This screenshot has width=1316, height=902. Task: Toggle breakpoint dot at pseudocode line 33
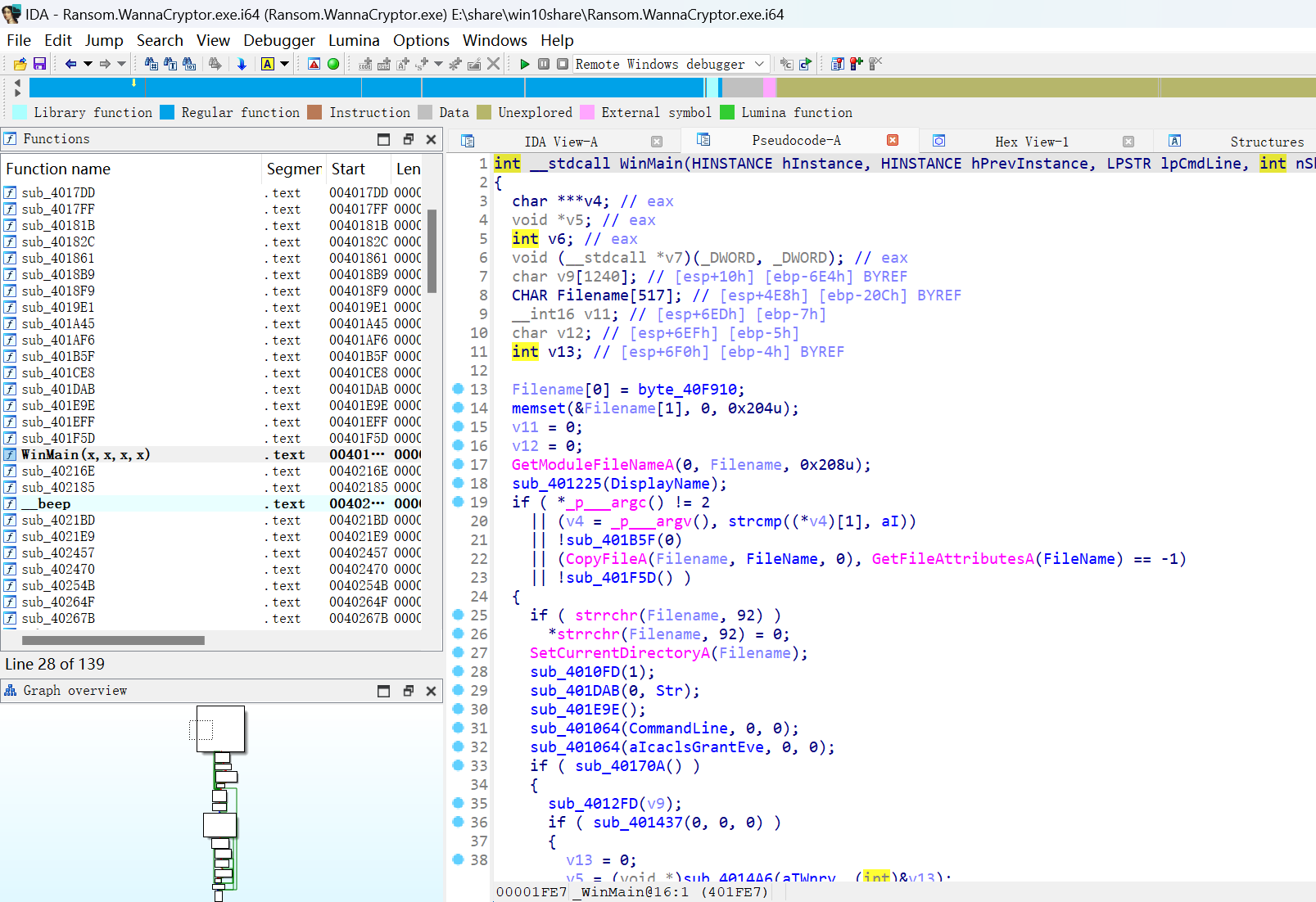pos(458,765)
